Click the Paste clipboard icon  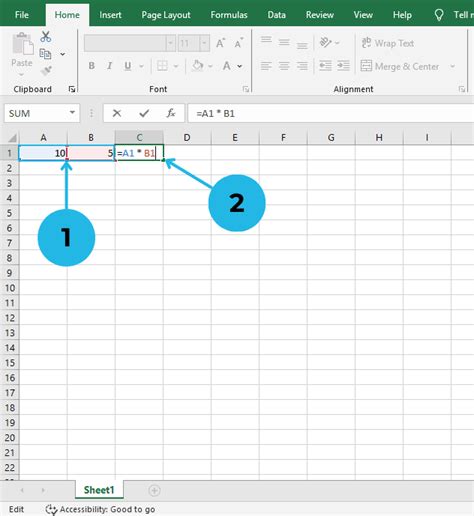click(23, 44)
